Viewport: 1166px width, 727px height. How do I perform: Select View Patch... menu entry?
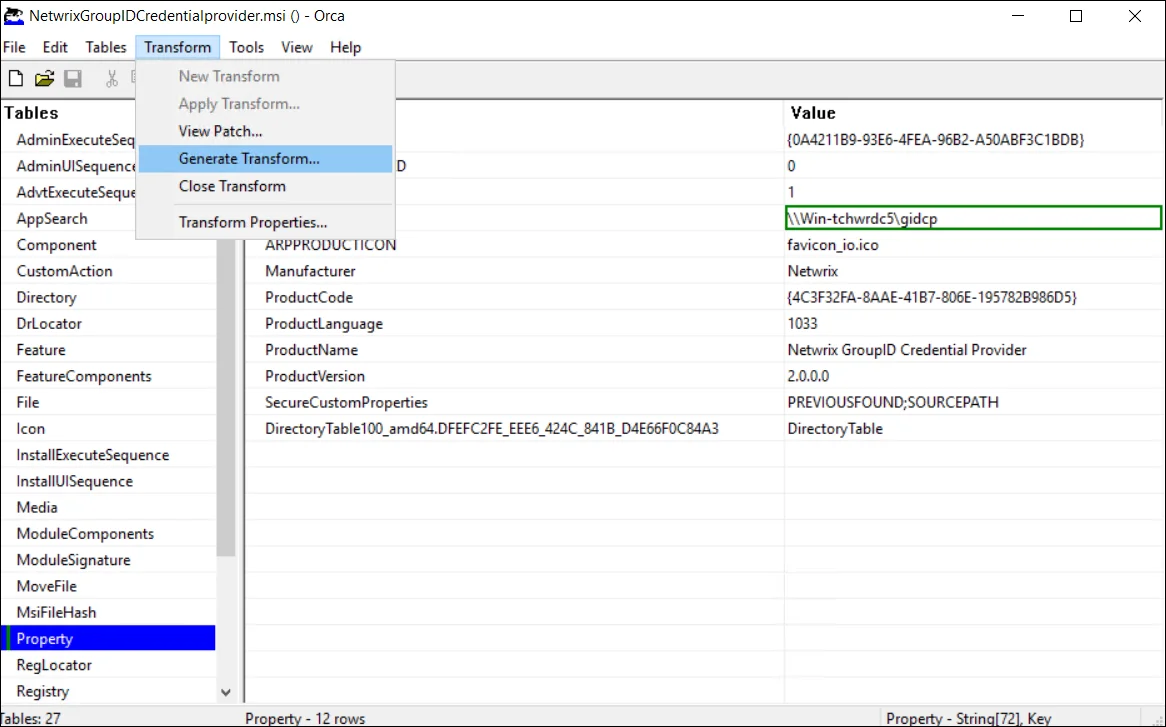265,131
